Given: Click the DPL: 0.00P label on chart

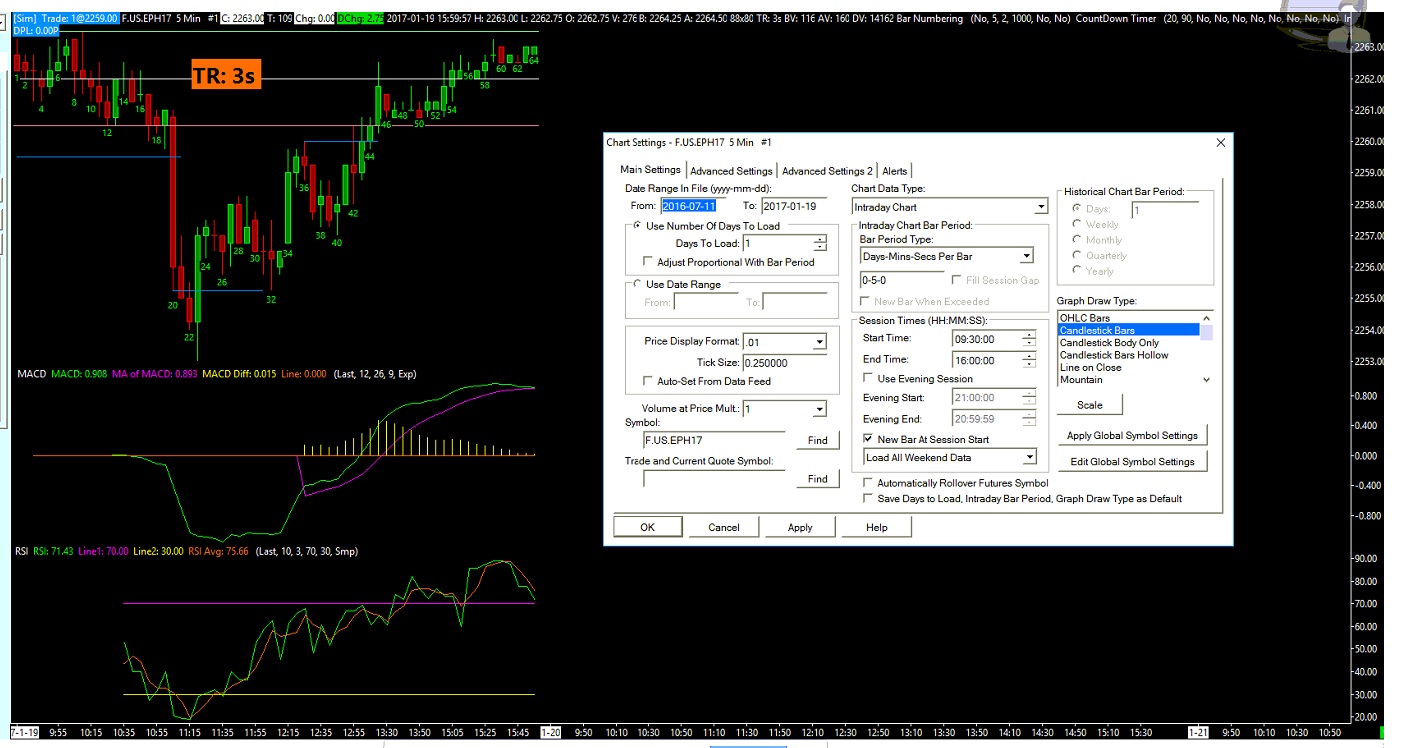Looking at the screenshot, I should point(37,31).
